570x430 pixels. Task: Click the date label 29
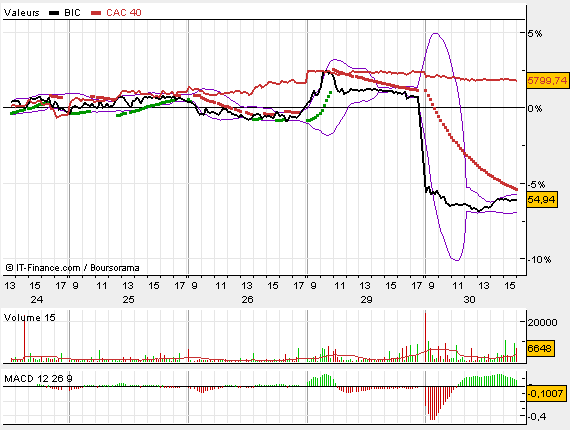[366, 300]
